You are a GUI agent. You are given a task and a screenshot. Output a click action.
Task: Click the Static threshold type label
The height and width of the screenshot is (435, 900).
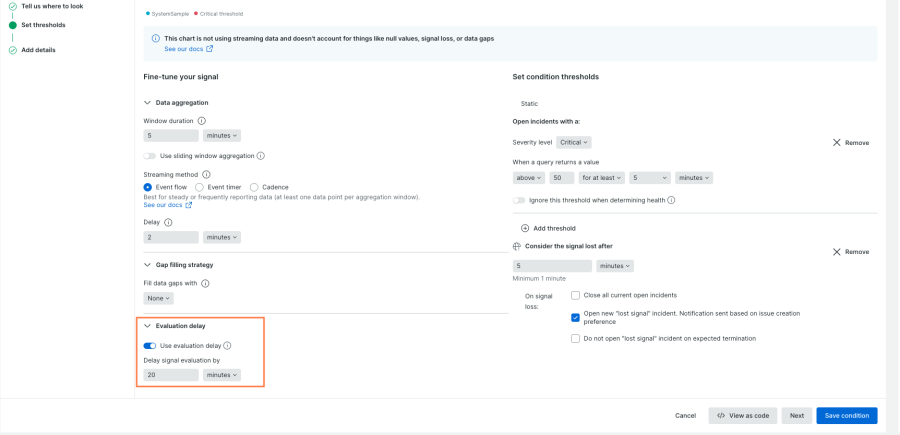tap(529, 104)
